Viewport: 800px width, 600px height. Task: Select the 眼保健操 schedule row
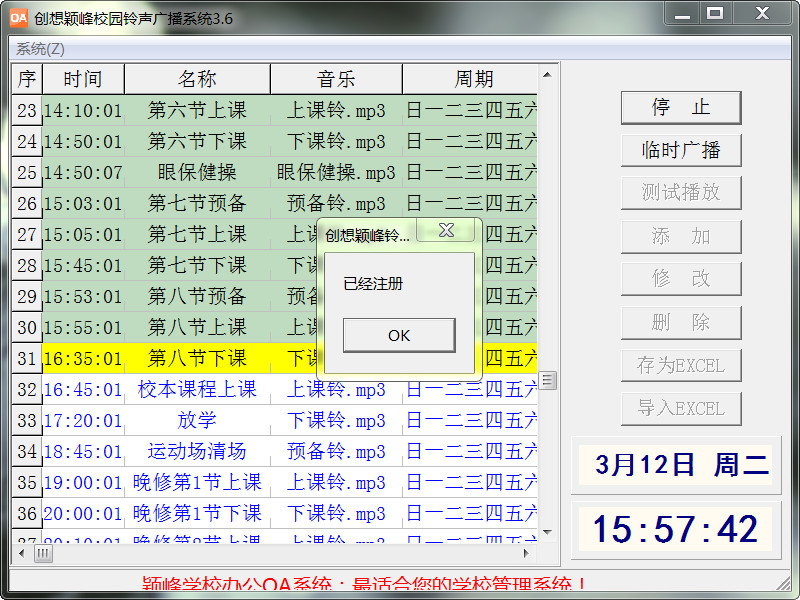(197, 172)
